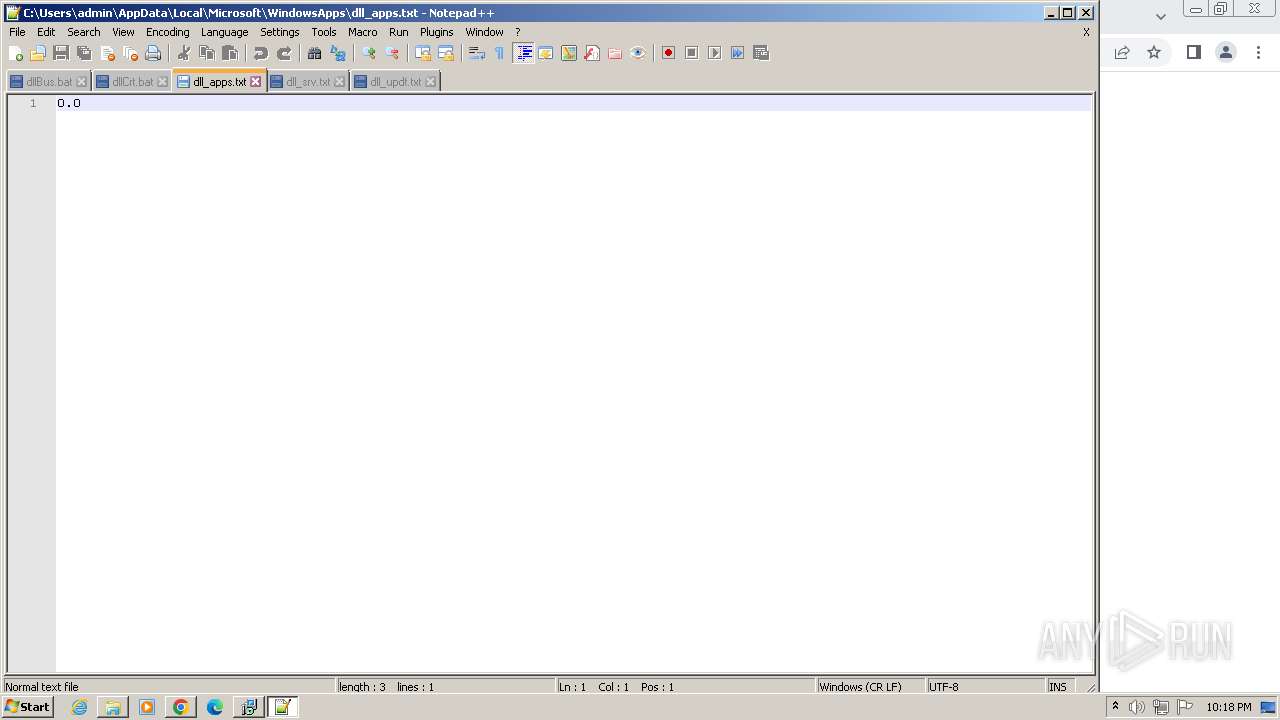Click the Copy toolbar icon
This screenshot has width=1280, height=720.
point(207,53)
